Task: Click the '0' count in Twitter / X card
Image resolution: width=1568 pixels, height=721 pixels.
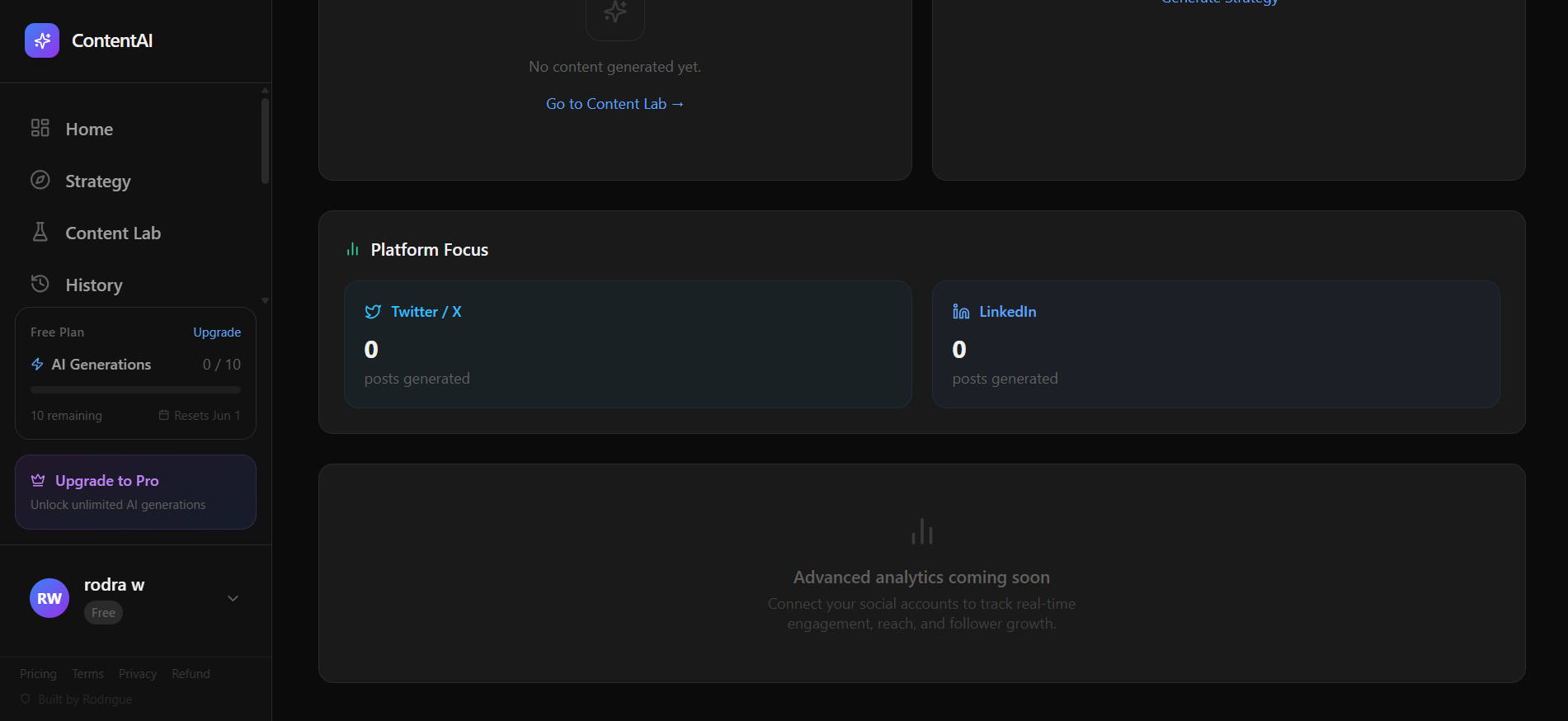Action: pyautogui.click(x=371, y=349)
